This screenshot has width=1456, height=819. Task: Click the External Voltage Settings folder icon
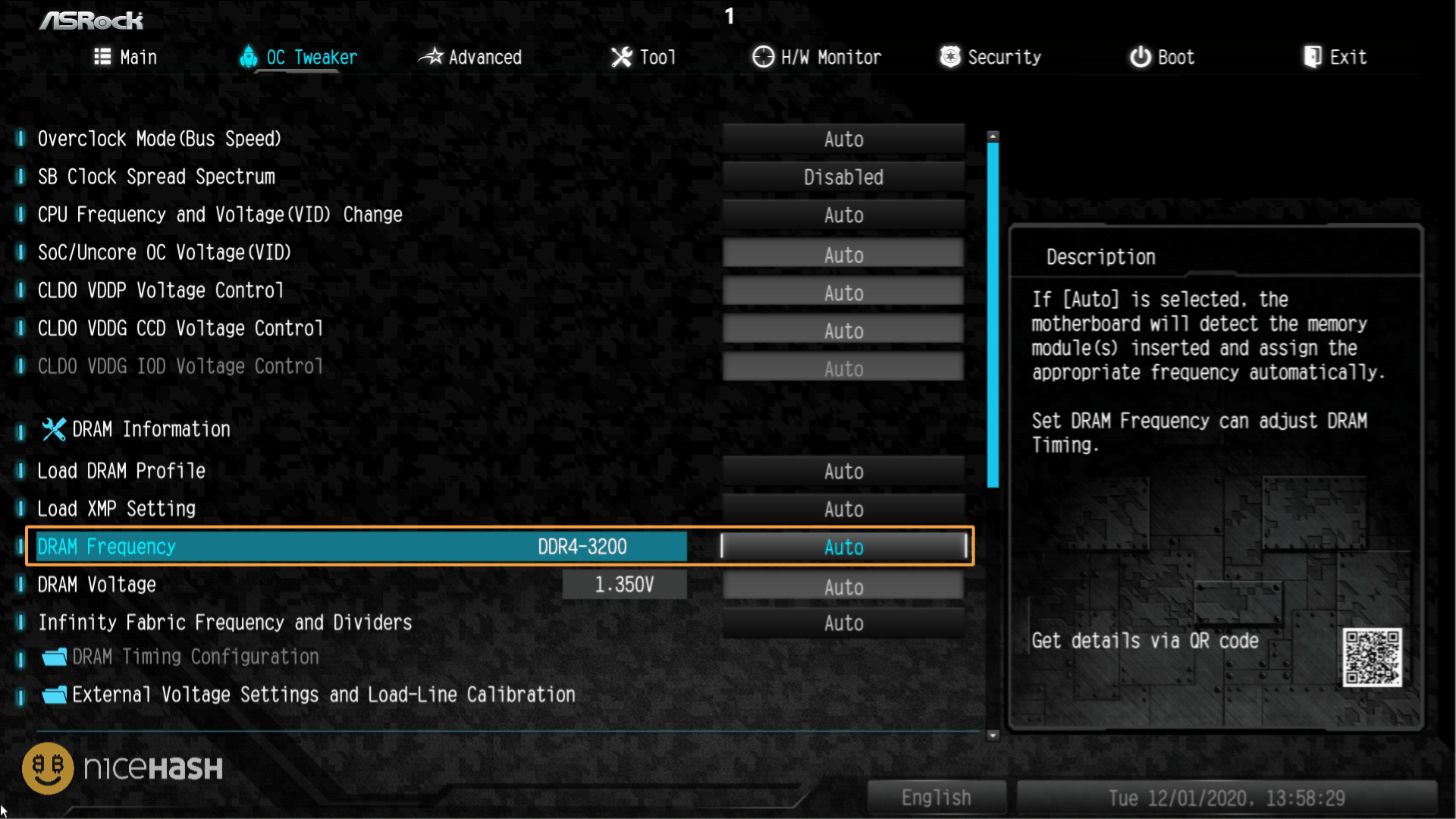53,694
